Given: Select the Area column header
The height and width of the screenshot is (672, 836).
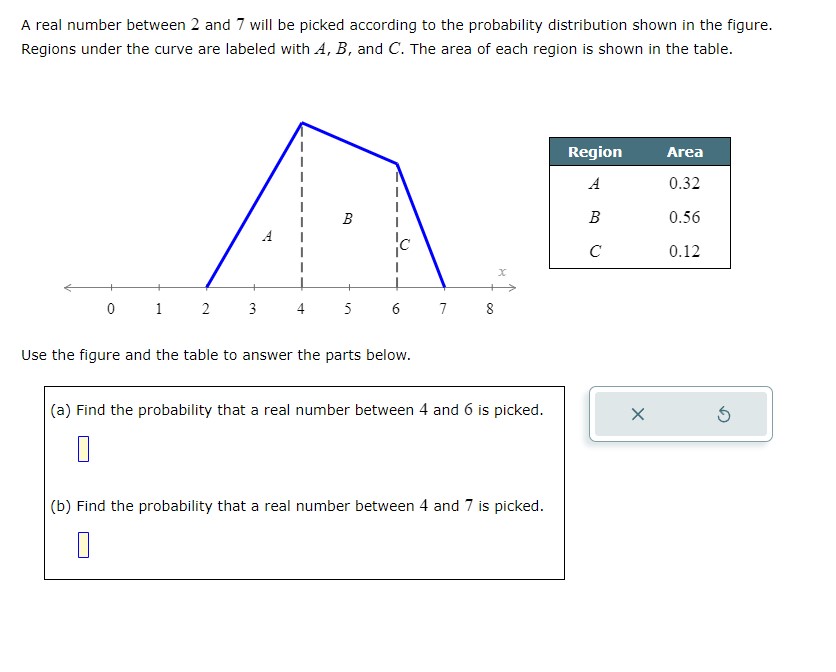Looking at the screenshot, I should coord(686,152).
